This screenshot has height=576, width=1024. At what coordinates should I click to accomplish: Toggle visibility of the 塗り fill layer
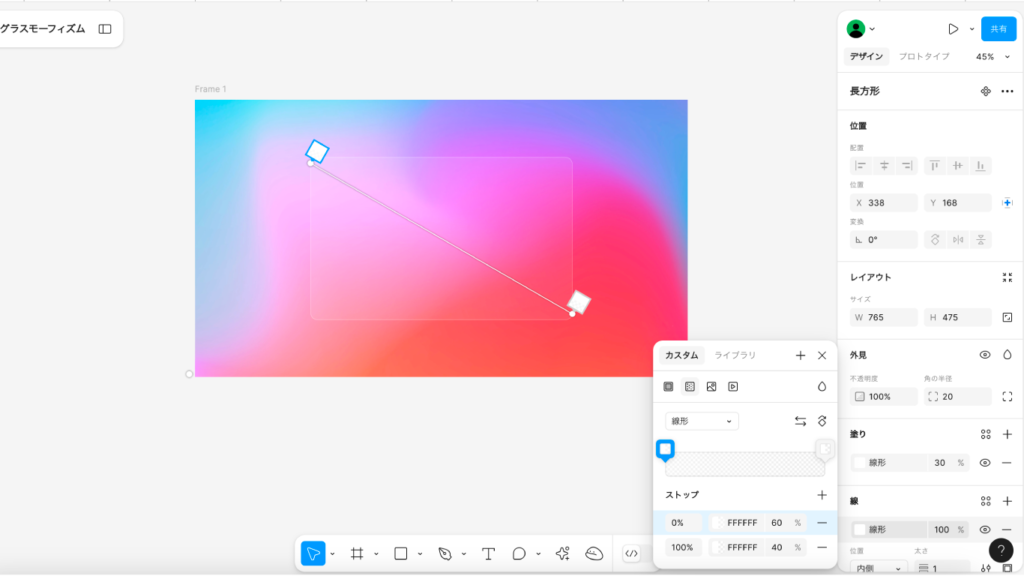(x=985, y=463)
